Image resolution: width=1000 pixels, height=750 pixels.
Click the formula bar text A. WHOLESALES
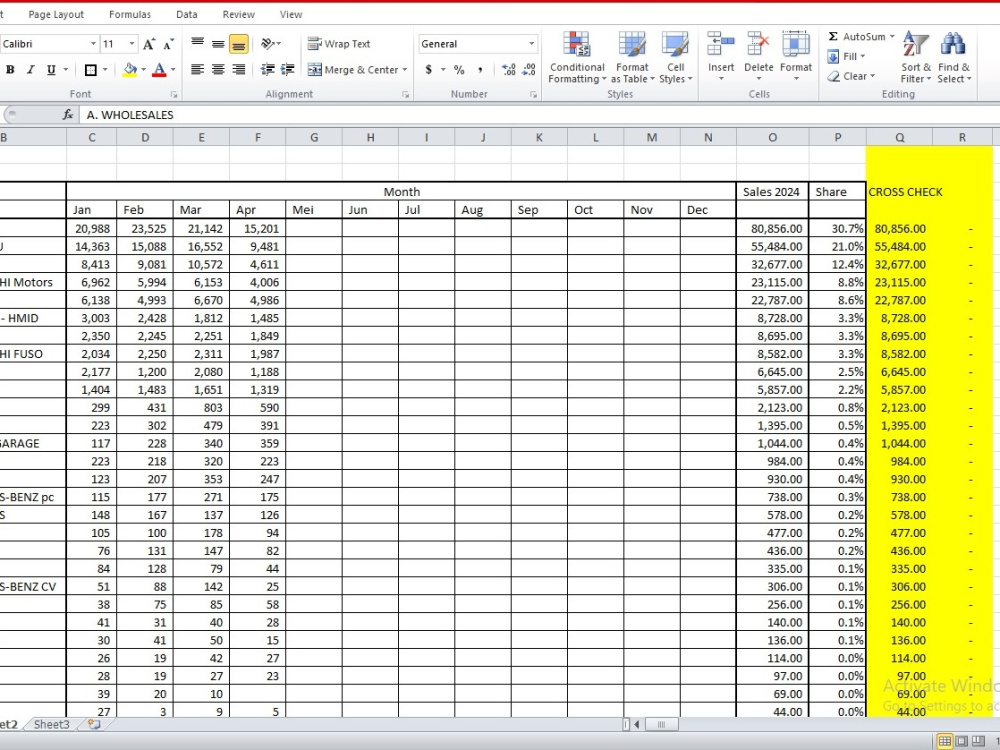130,115
